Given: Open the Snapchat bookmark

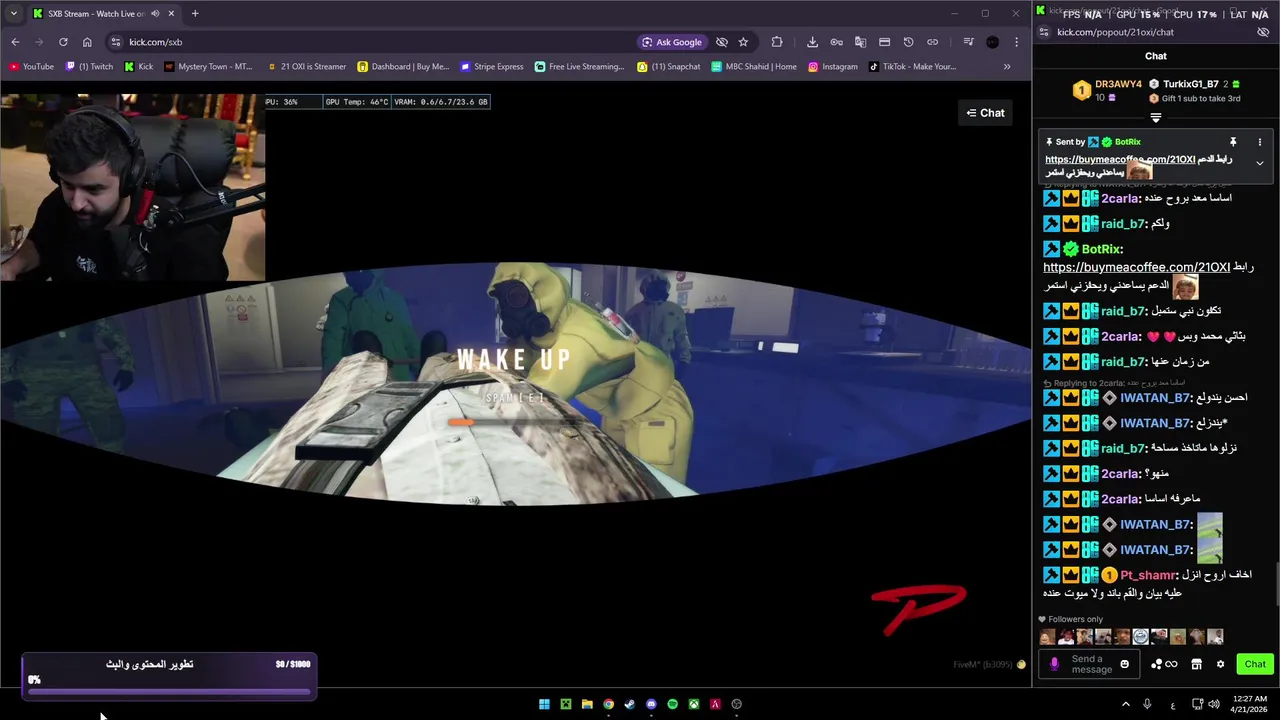Looking at the screenshot, I should click(669, 67).
